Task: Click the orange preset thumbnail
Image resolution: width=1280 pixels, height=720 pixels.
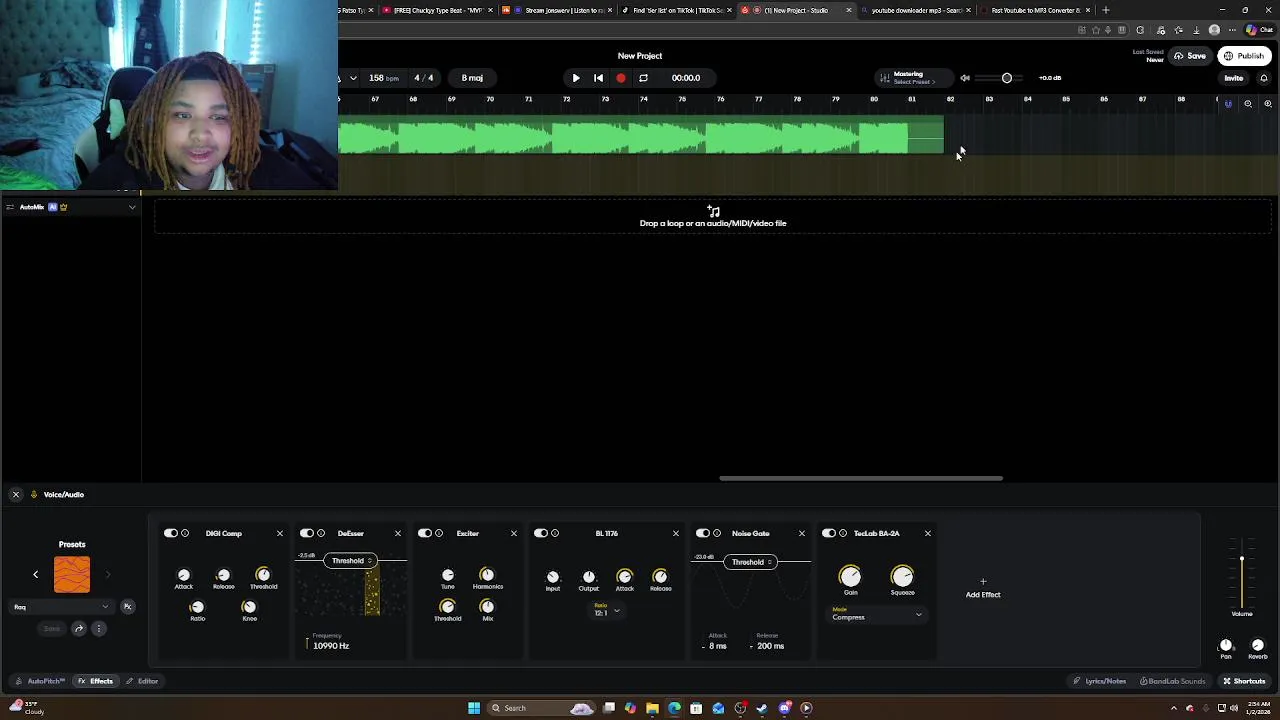Action: click(72, 575)
